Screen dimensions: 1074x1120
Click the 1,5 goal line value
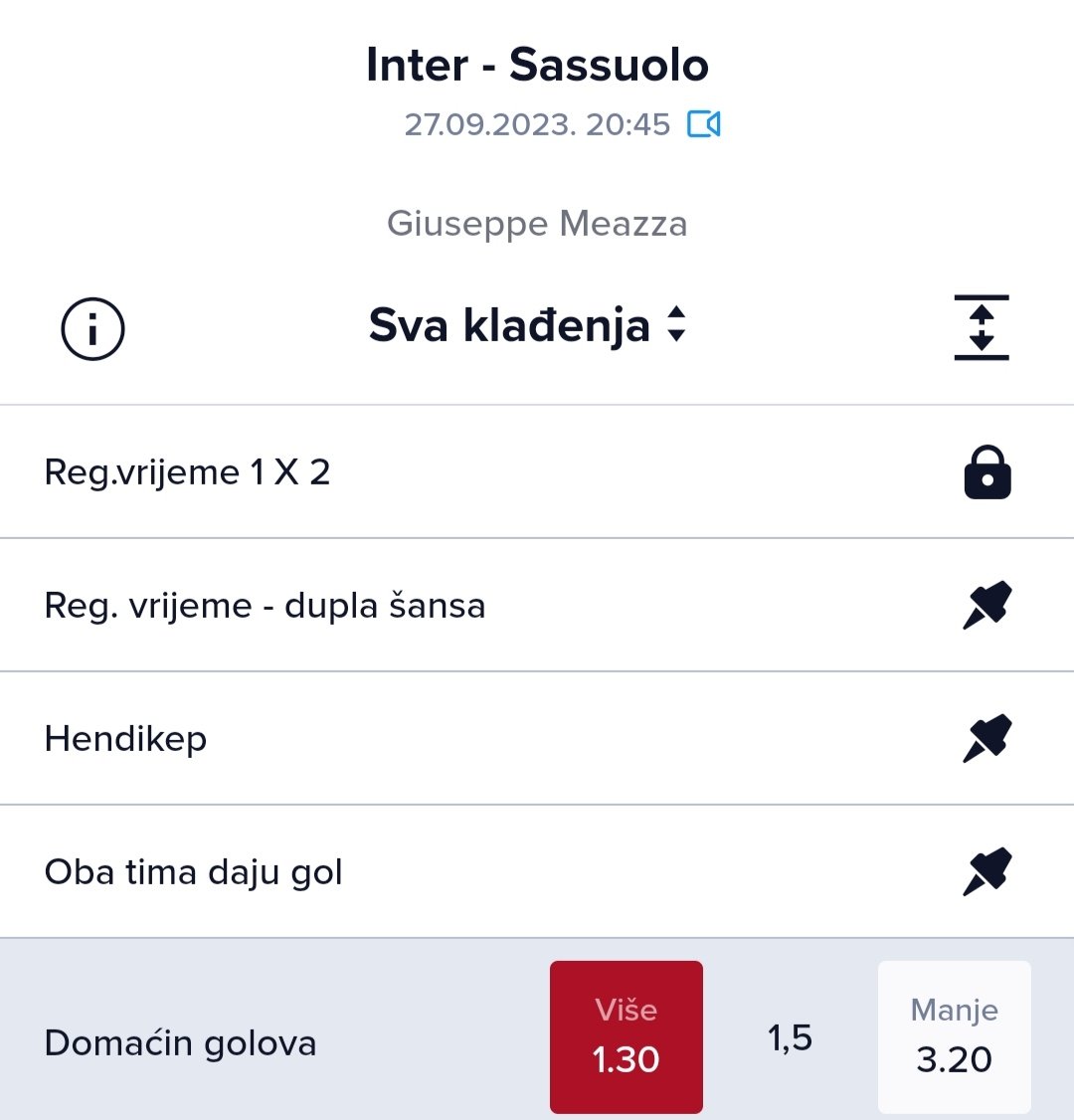point(790,1038)
